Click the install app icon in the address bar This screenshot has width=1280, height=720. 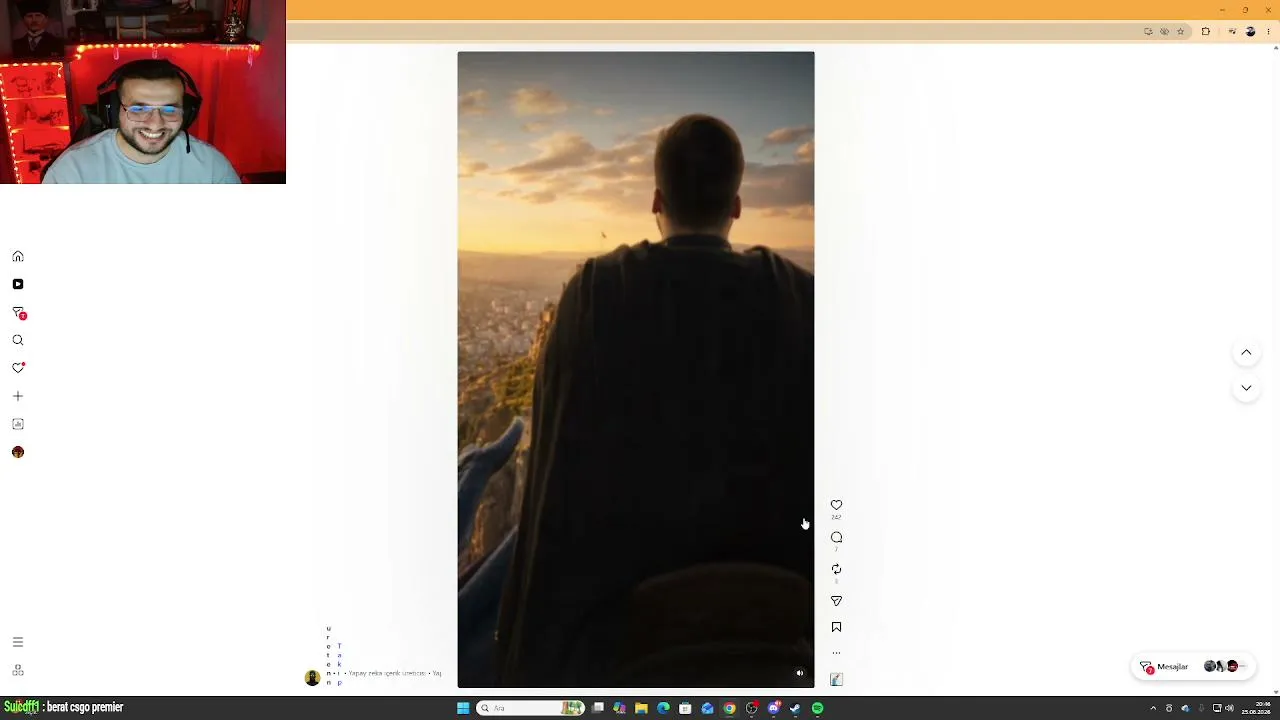[1148, 32]
